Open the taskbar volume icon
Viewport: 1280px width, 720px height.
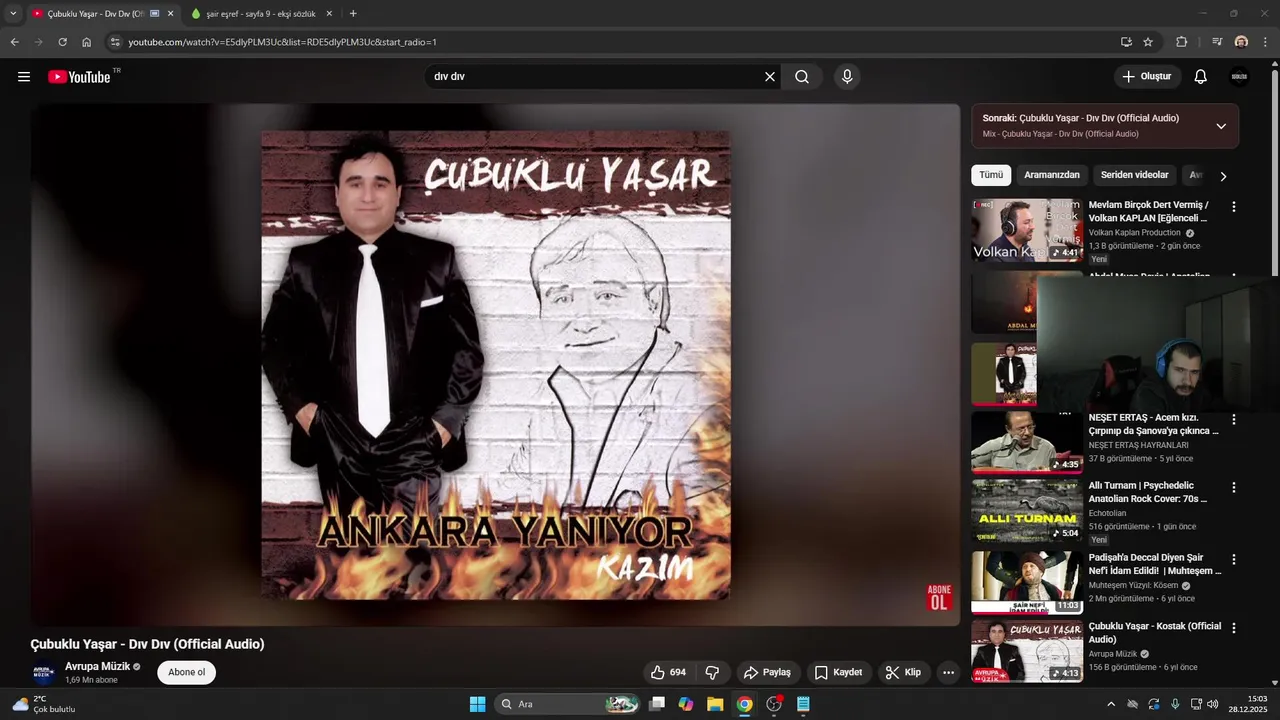[x=1213, y=704]
